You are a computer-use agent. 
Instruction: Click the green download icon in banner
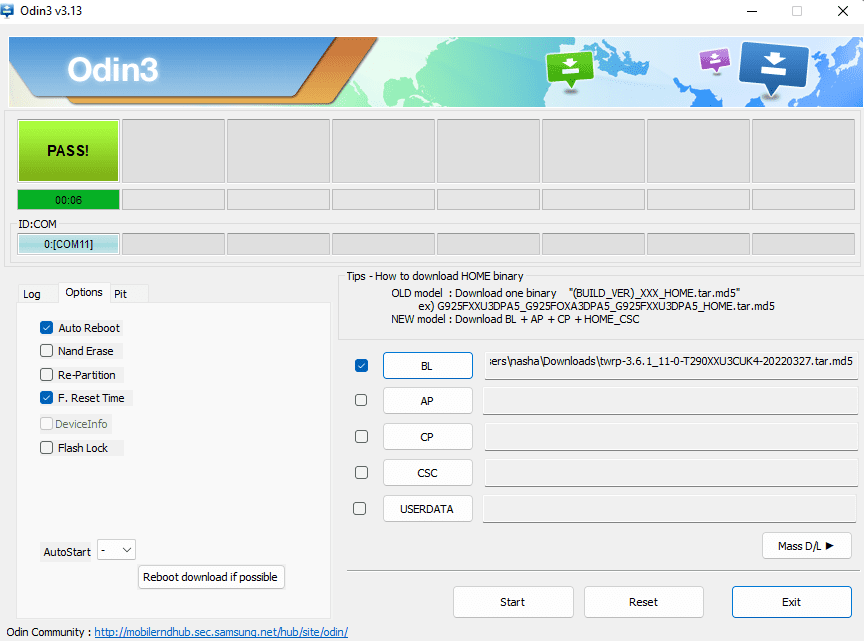pos(568,68)
